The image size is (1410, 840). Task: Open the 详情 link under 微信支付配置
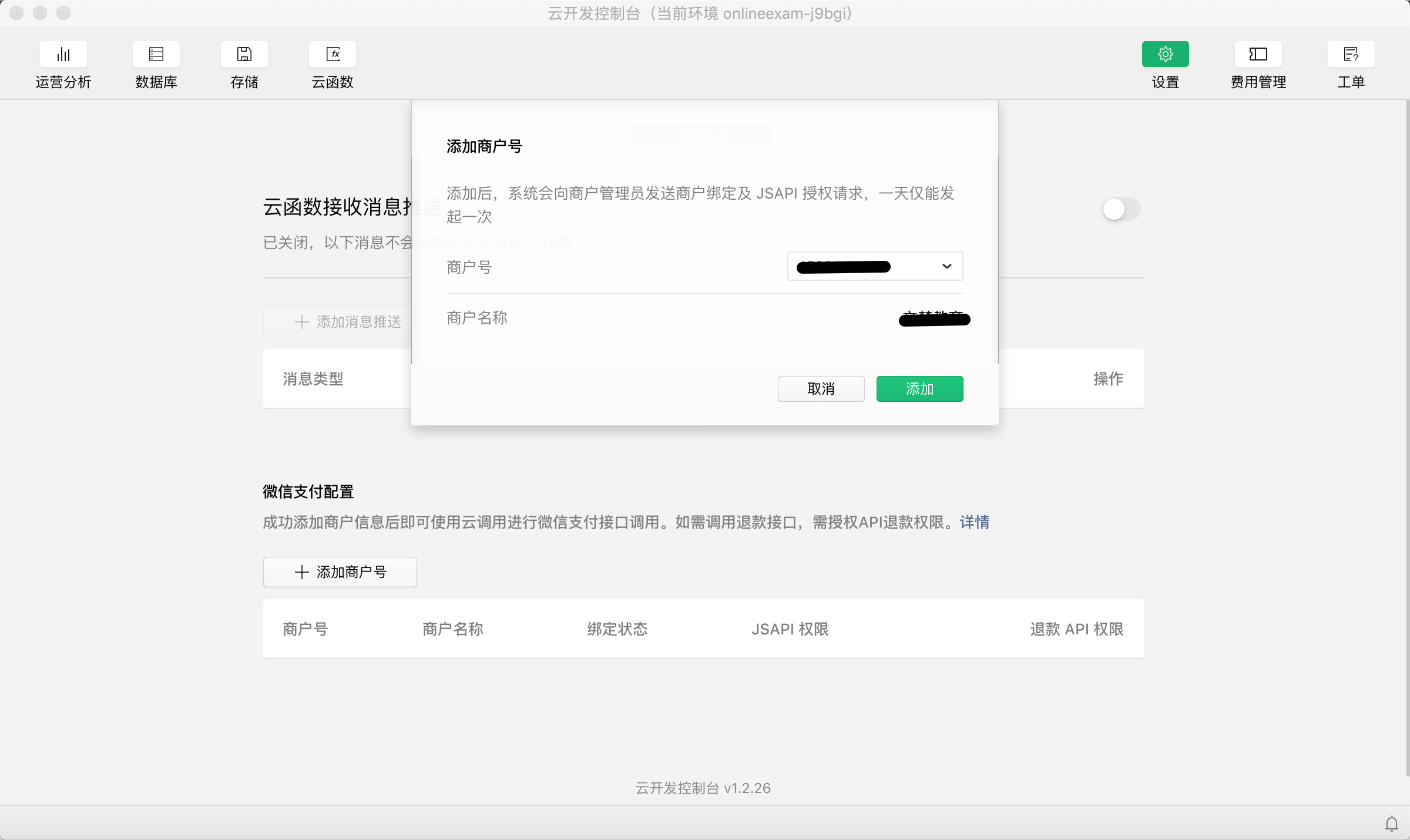pyautogui.click(x=974, y=522)
